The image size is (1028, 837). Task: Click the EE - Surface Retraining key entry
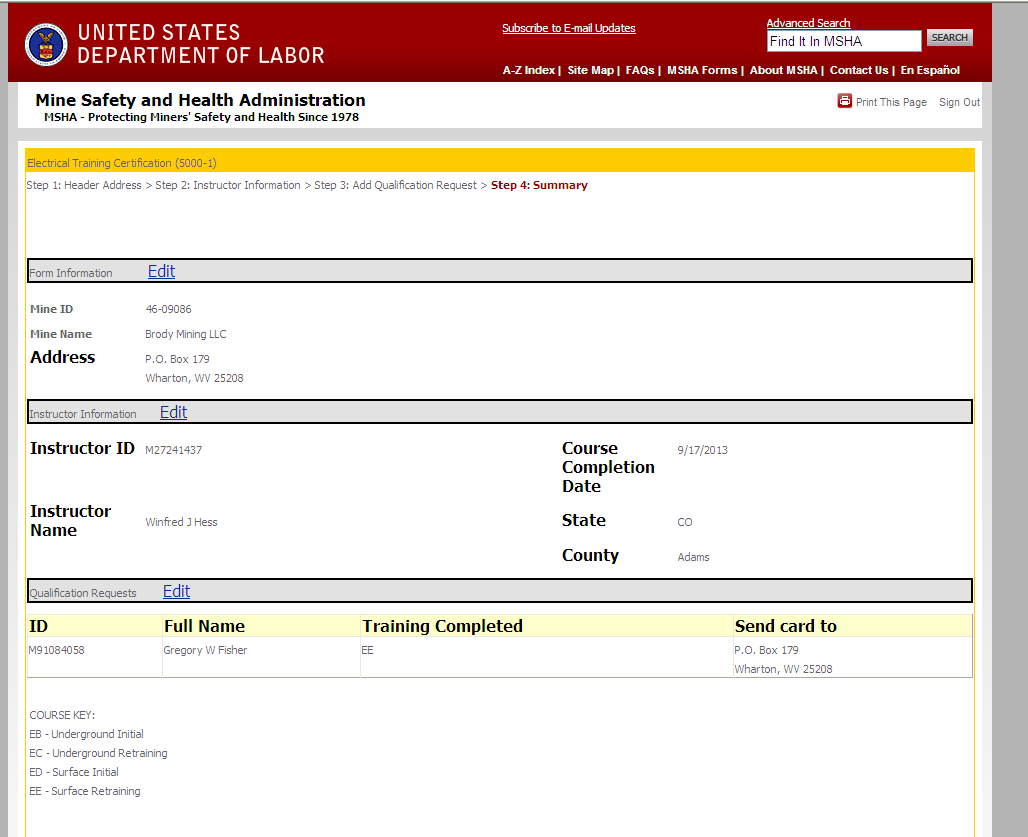pyautogui.click(x=85, y=791)
